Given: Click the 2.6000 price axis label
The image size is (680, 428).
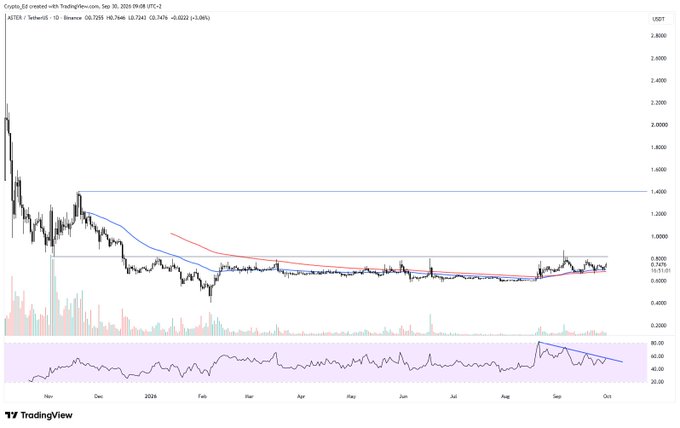Looking at the screenshot, I should tap(658, 58).
